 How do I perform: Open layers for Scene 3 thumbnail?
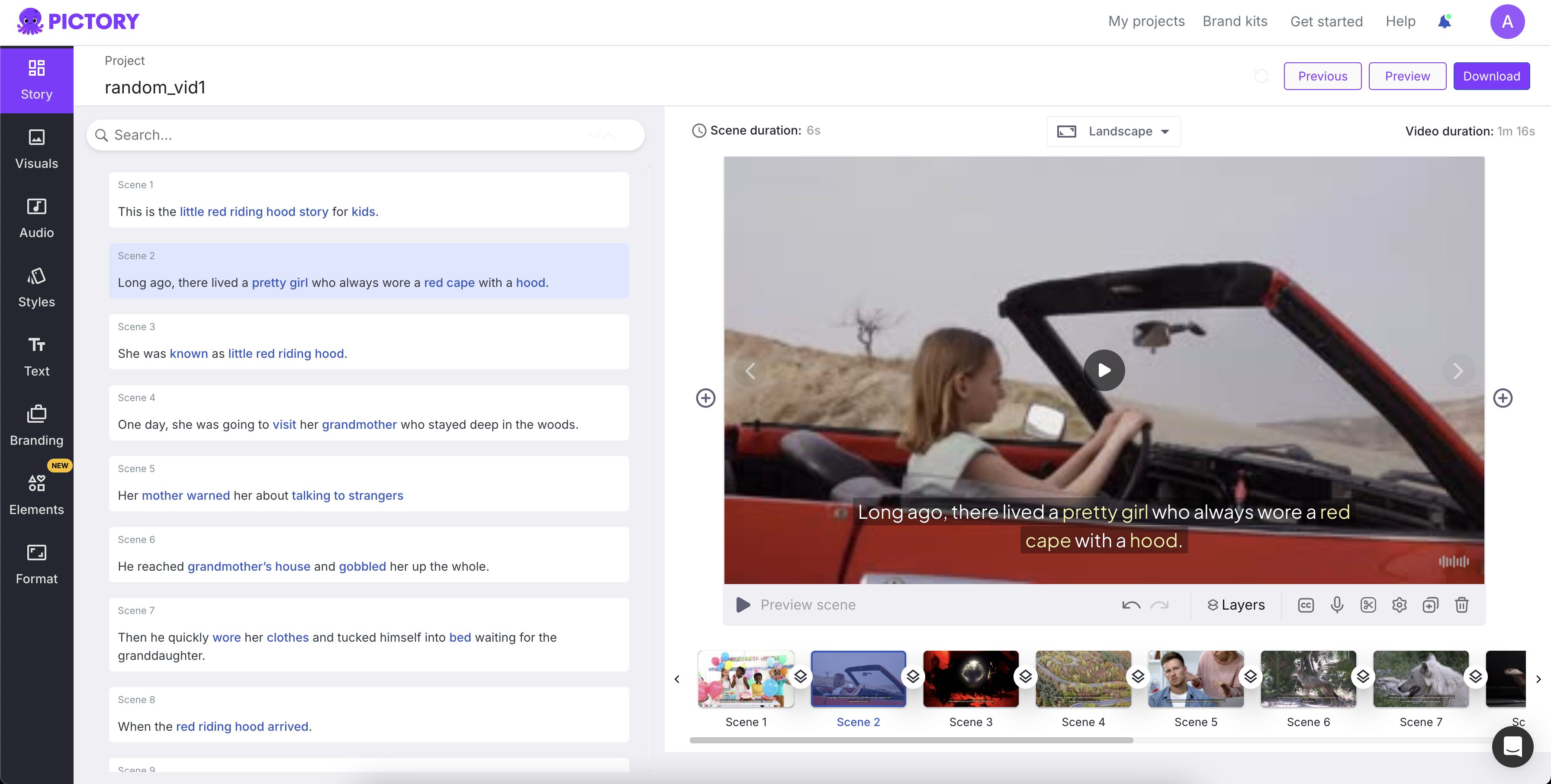pos(1025,676)
